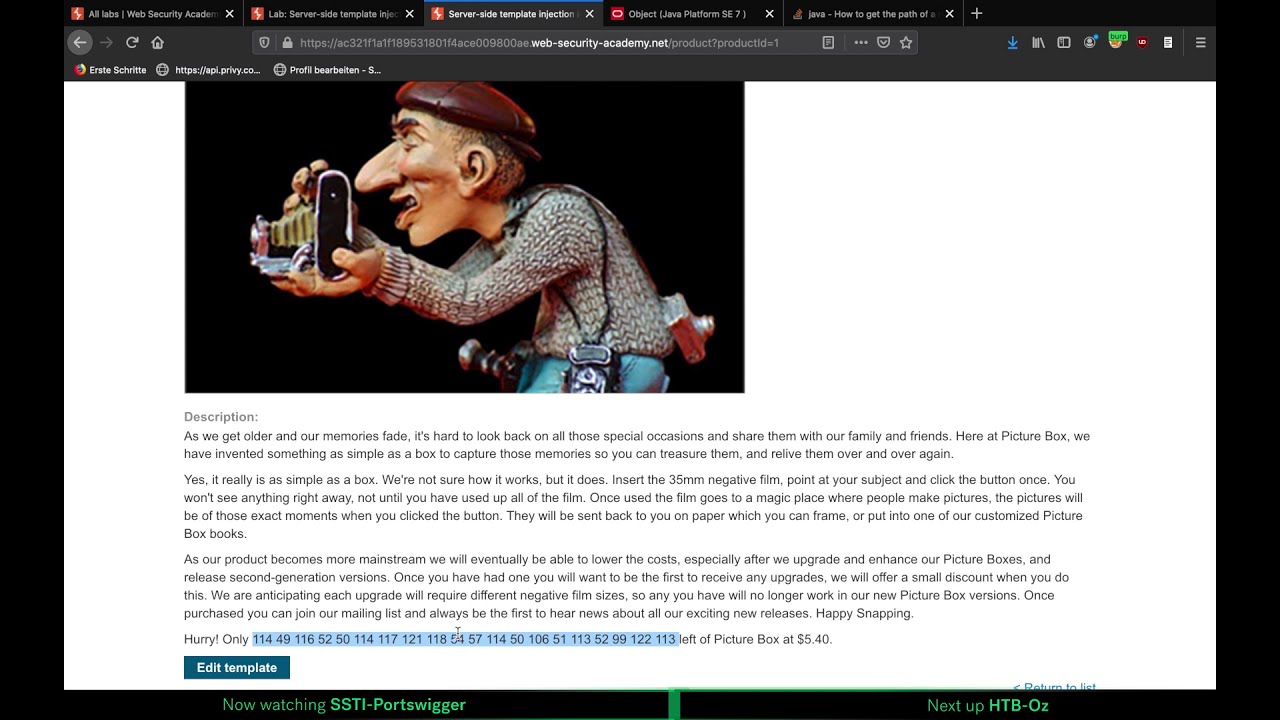Open the uBlock Origin extension
This screenshot has height=720, width=1280.
tap(1142, 43)
